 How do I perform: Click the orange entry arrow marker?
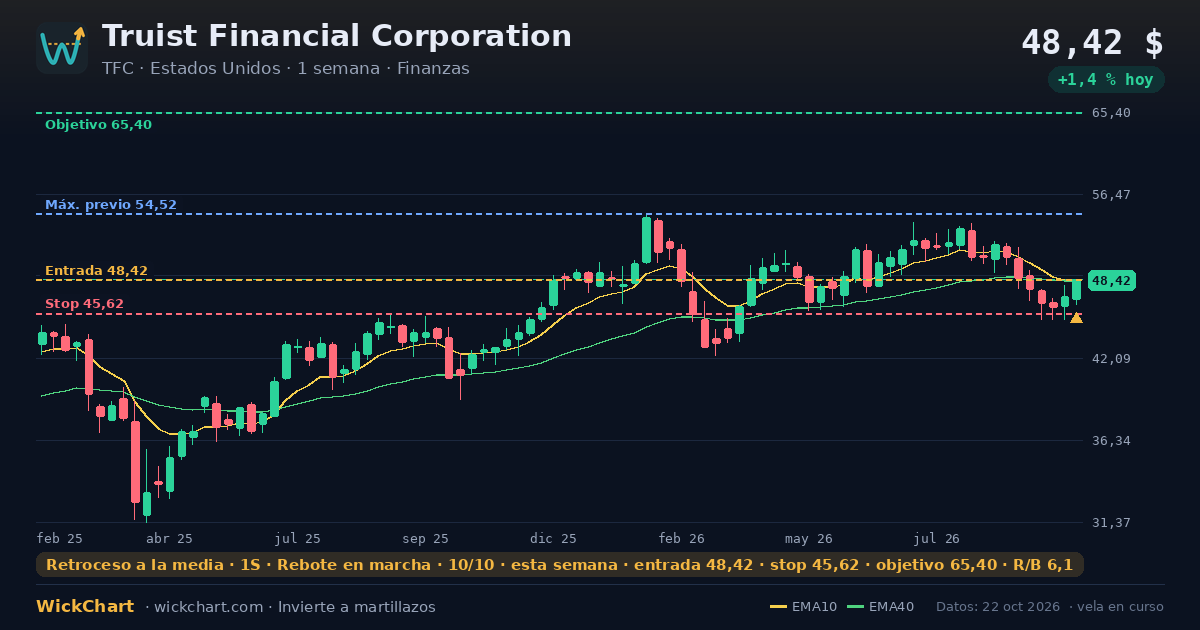pyautogui.click(x=1076, y=318)
